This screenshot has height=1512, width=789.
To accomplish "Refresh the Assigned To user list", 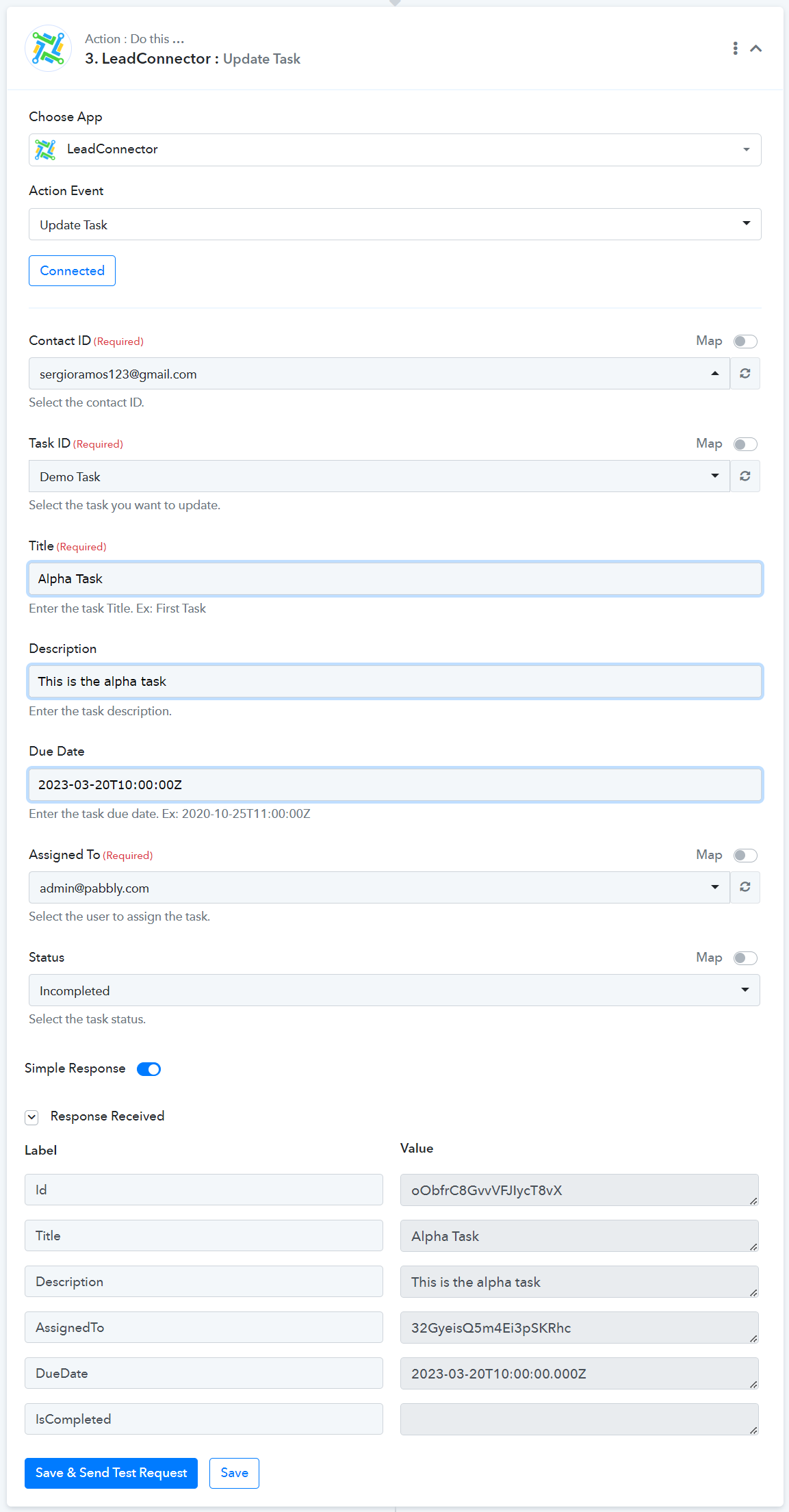I will pyautogui.click(x=745, y=887).
